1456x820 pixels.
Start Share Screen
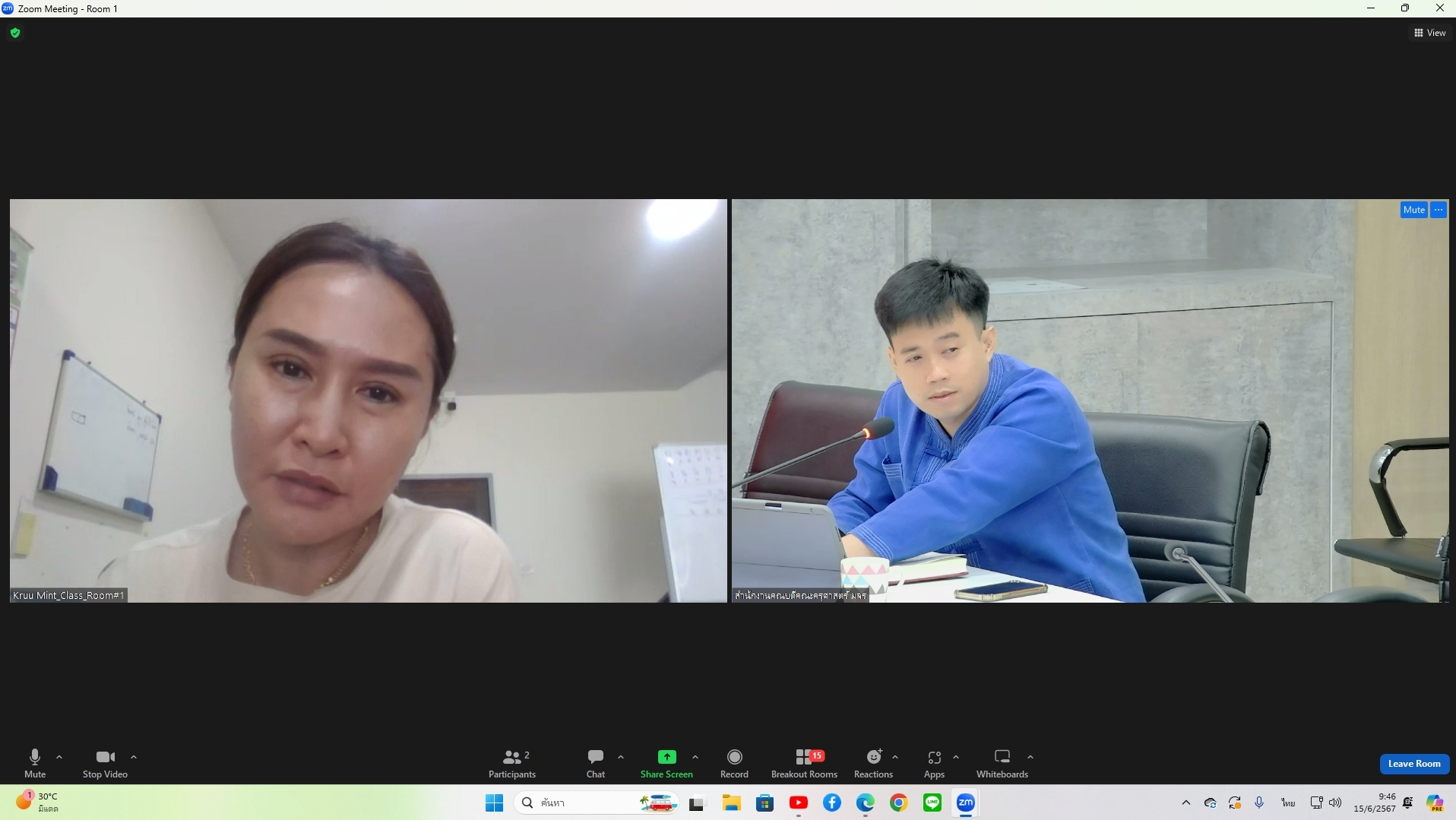pyautogui.click(x=666, y=763)
